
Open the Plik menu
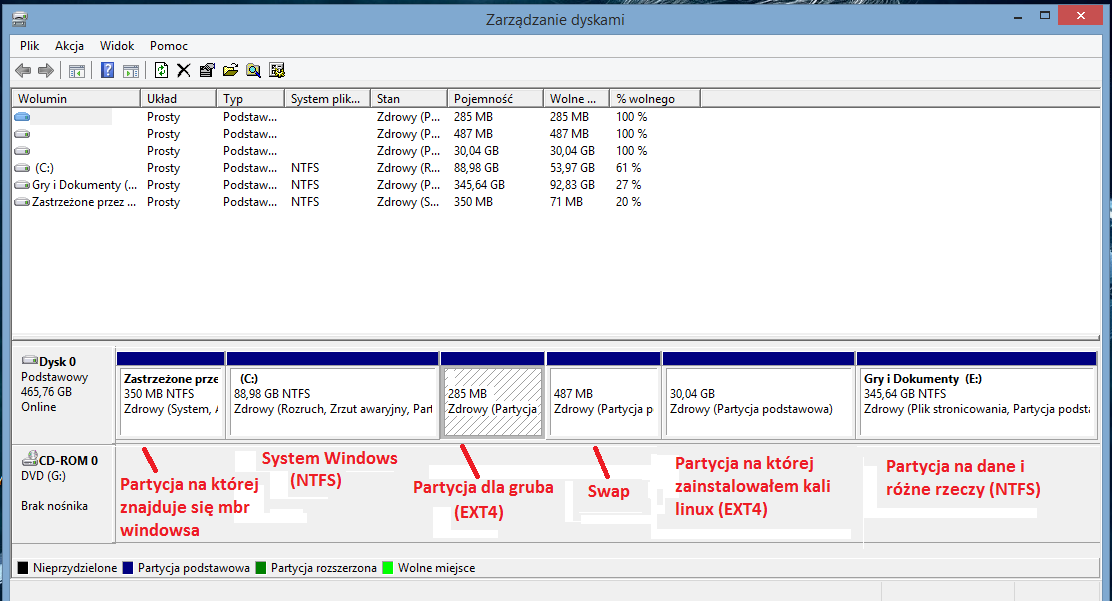click(x=29, y=45)
